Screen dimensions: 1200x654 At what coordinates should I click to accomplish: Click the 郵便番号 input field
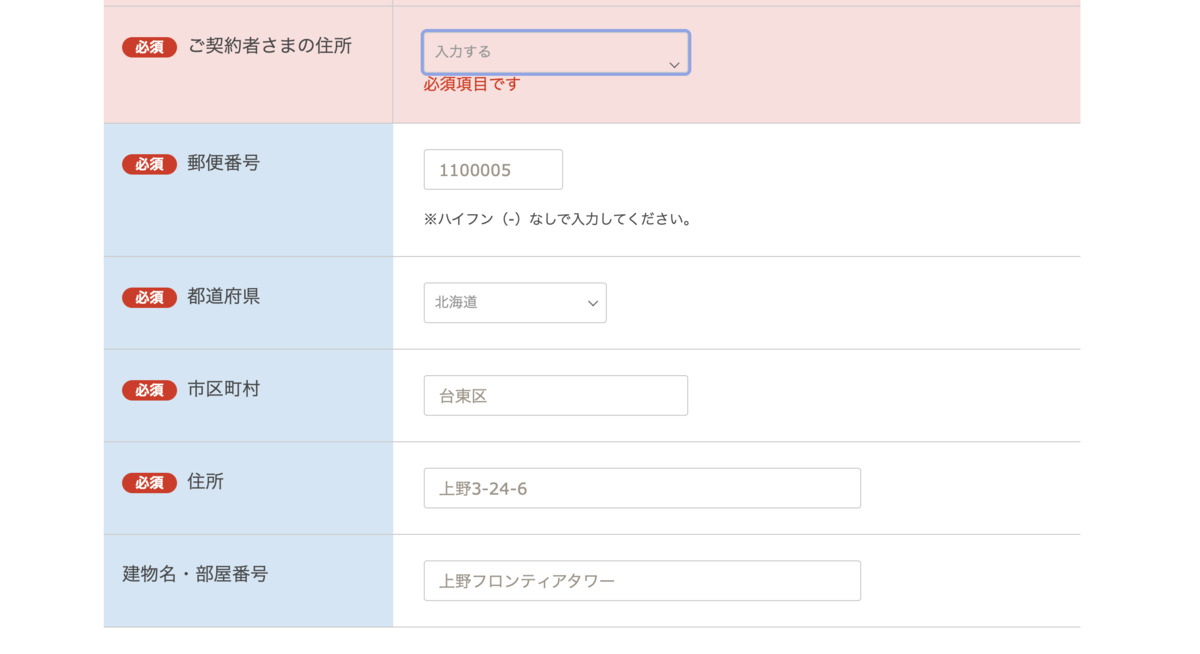[x=493, y=170]
